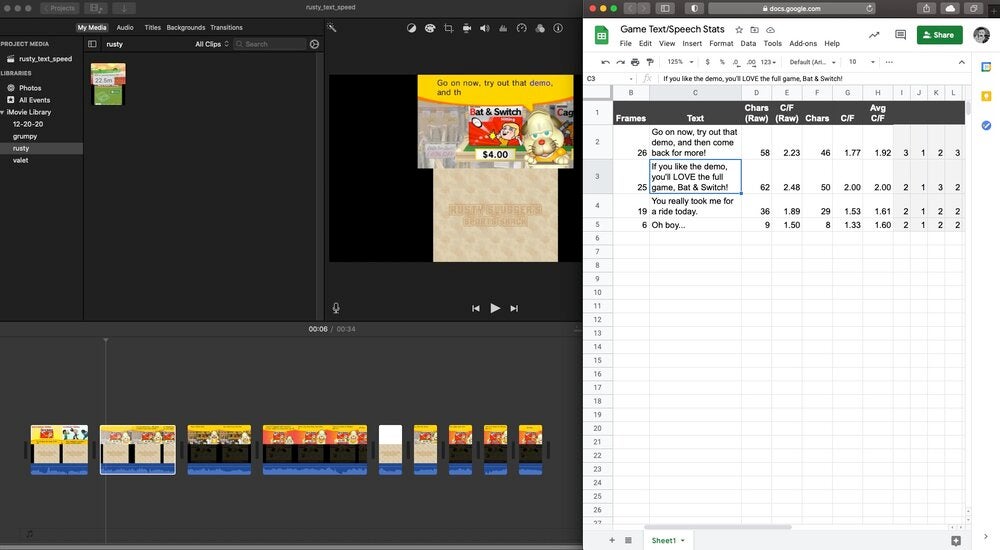The height and width of the screenshot is (550, 1000).
Task: Click the move-to-folder icon beside the title
Action: tap(754, 30)
